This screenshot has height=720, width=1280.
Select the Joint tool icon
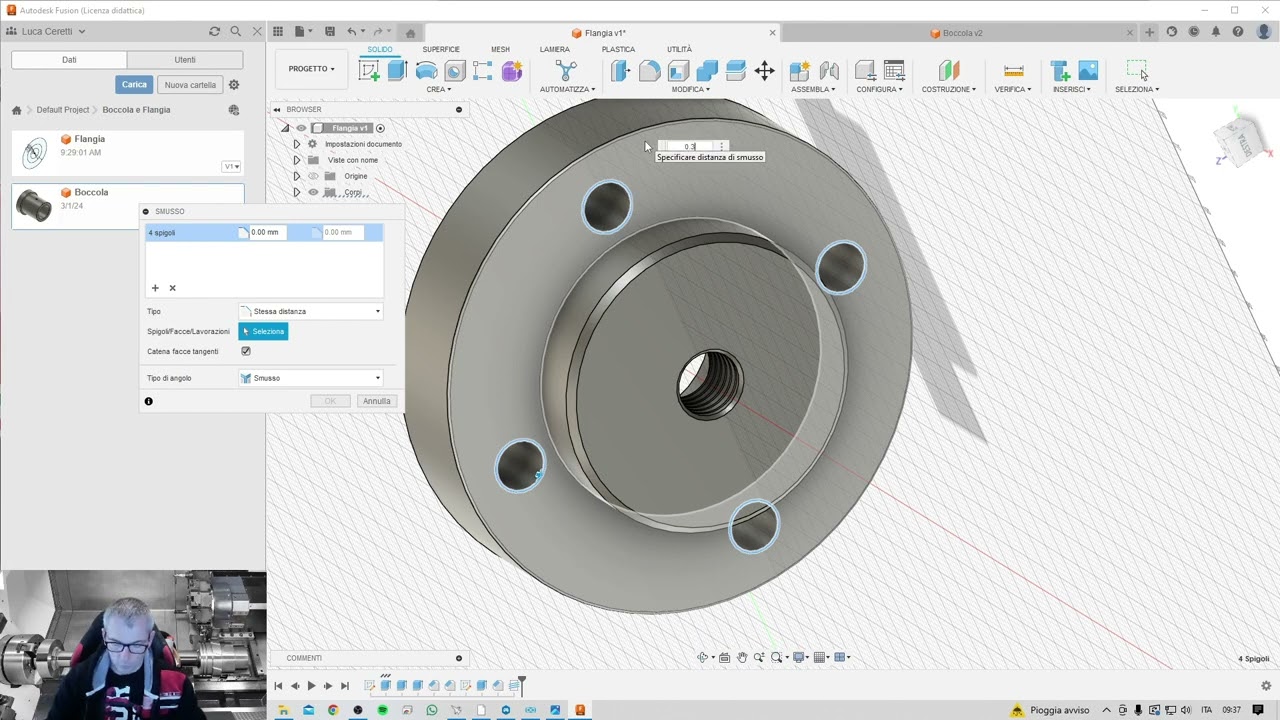coord(829,70)
